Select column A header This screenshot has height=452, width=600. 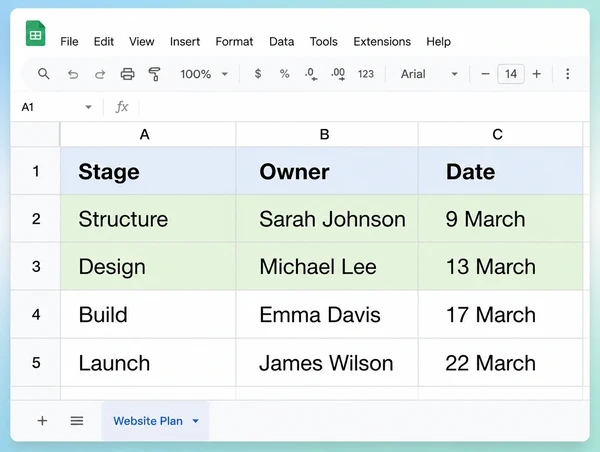[148, 134]
